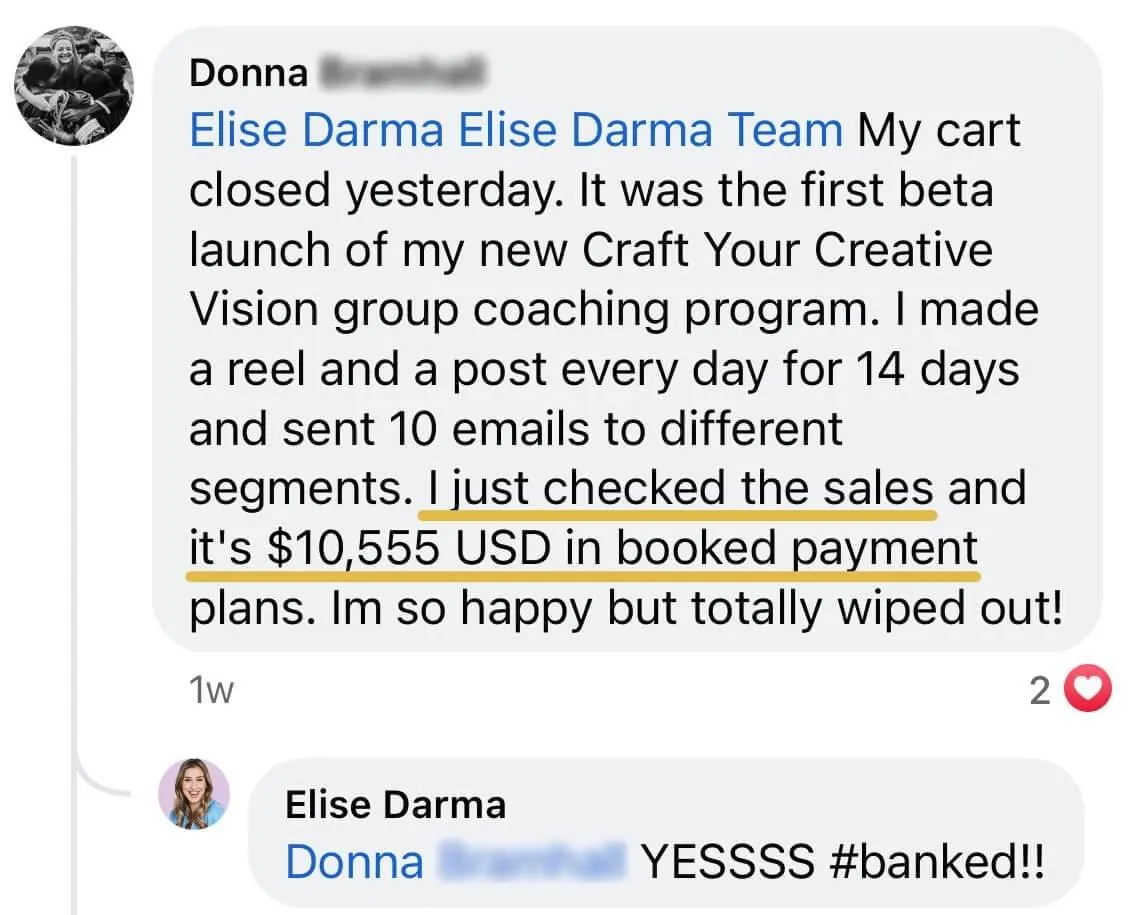This screenshot has width=1132, height=915.
Task: Click the underlined phrase 'I just checked the sales'
Action: tap(680, 488)
